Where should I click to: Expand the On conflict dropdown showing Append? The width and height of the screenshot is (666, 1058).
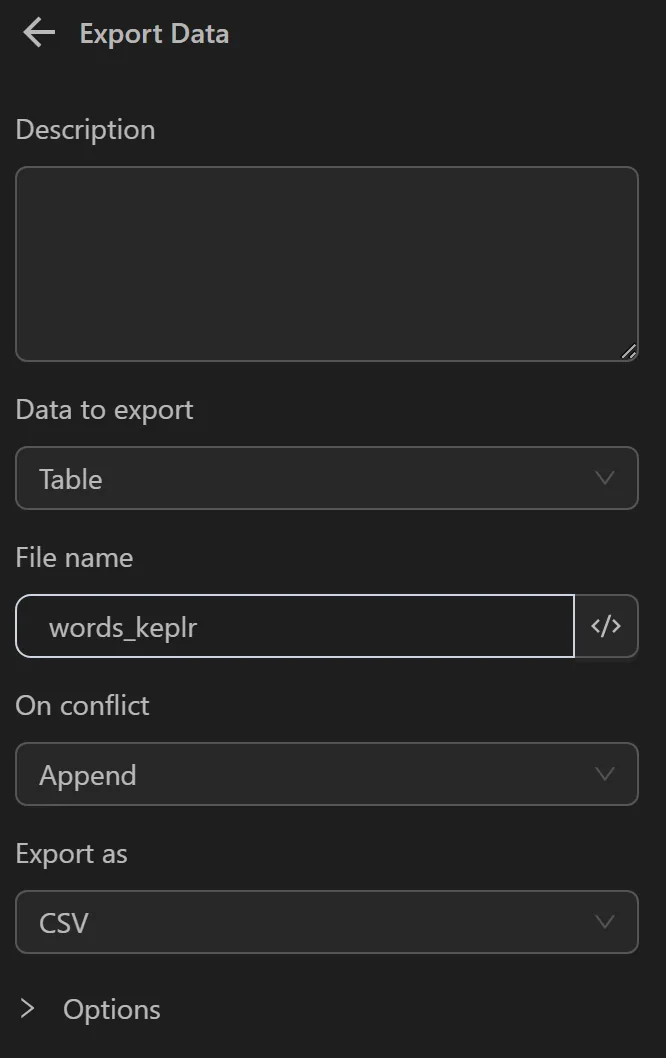click(326, 774)
